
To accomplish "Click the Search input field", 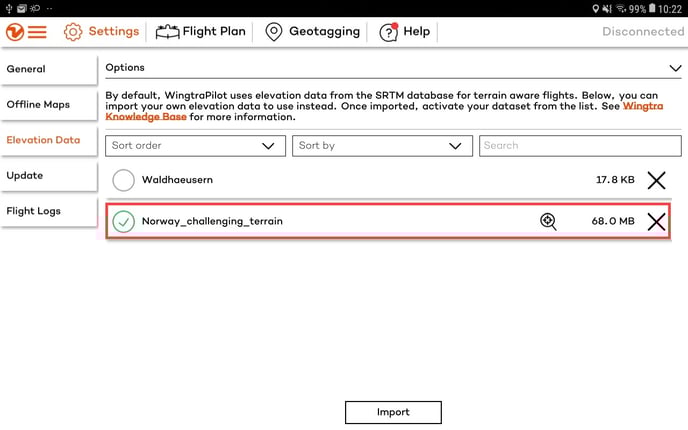I will click(x=580, y=146).
